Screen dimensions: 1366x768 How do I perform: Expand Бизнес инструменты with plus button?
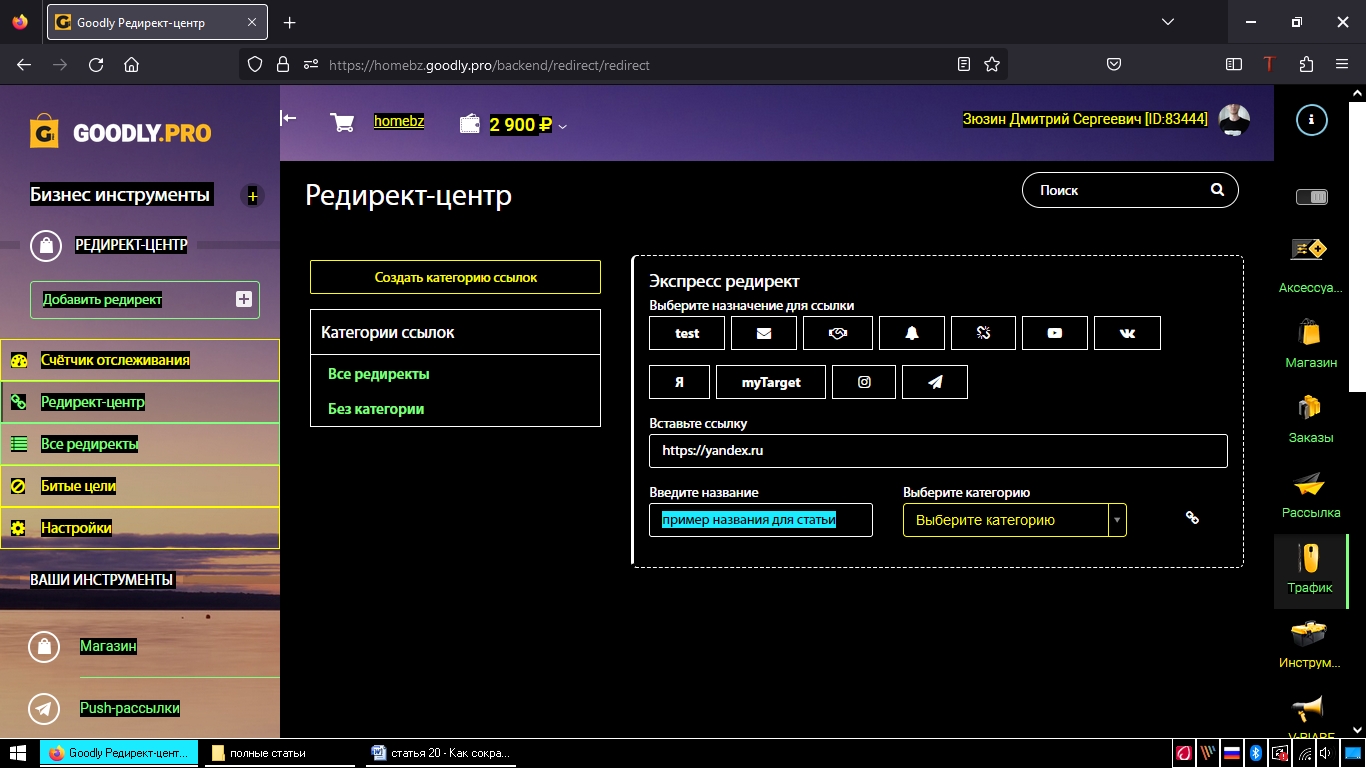coord(252,196)
